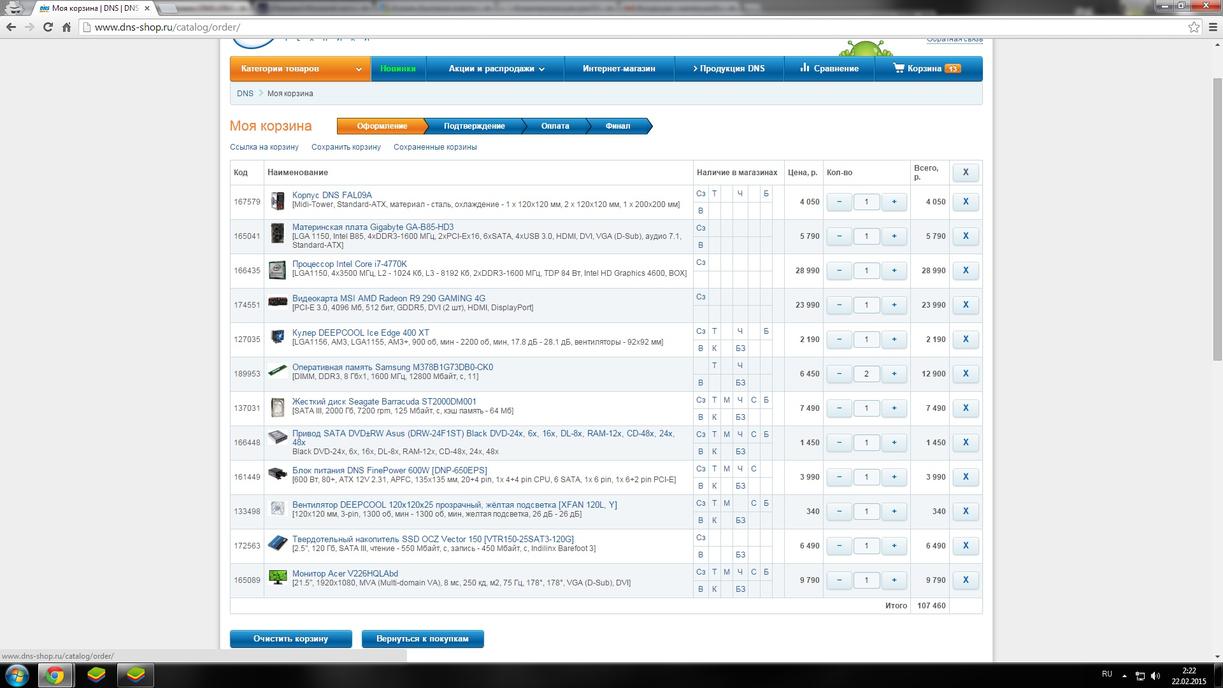Open Интернет-магазин menu item
The height and width of the screenshot is (688, 1223).
click(x=619, y=69)
